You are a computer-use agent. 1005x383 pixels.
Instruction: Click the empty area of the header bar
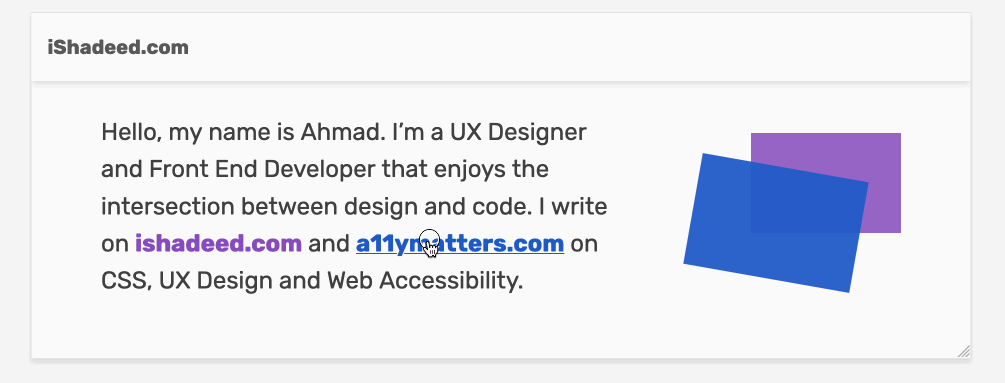[577, 47]
